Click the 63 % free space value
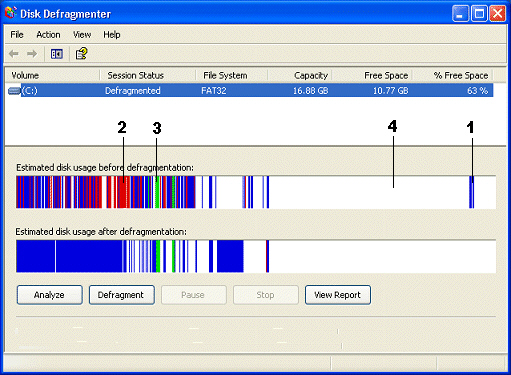This screenshot has width=511, height=375. pos(478,90)
